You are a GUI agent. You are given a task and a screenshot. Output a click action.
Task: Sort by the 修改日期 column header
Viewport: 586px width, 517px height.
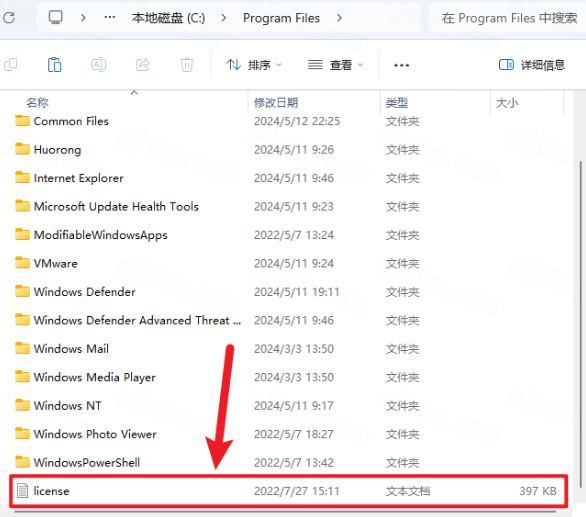[276, 102]
